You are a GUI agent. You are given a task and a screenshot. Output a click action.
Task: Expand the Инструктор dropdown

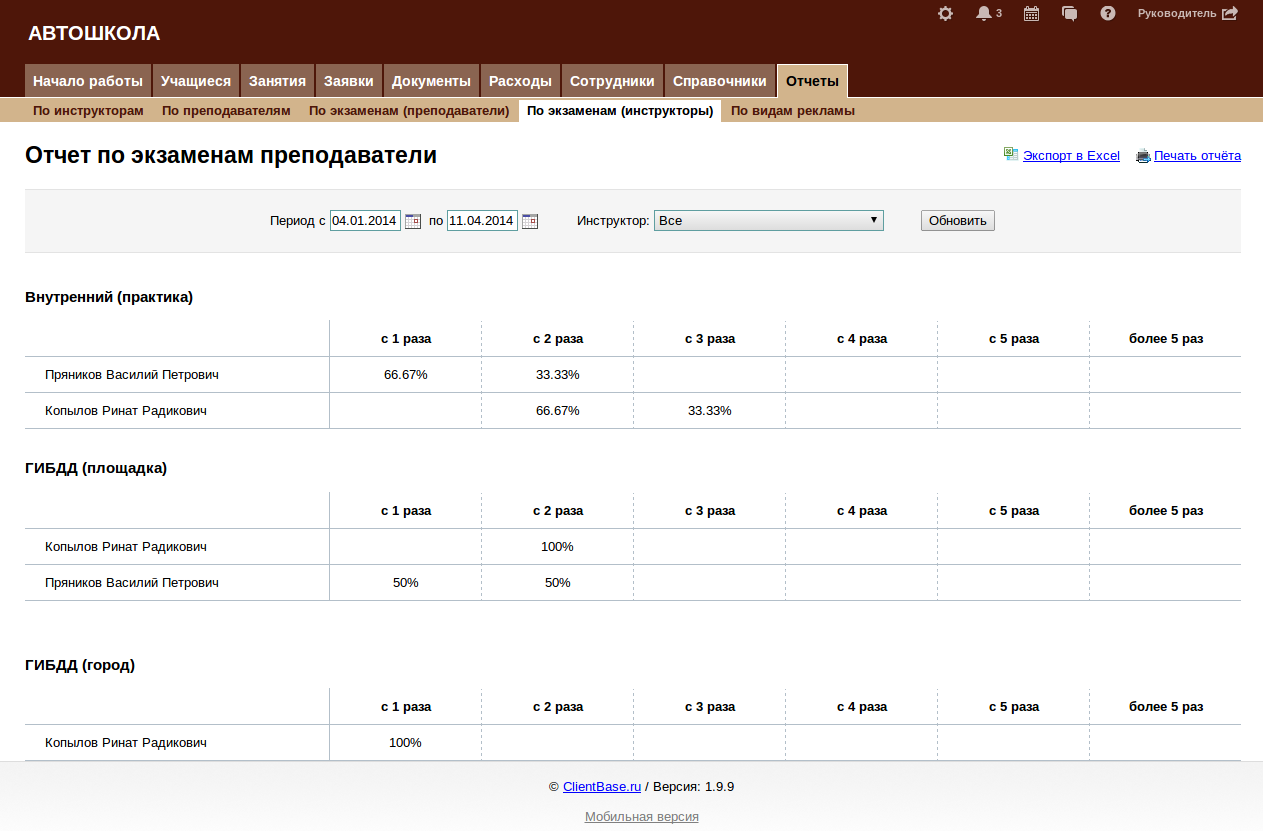click(768, 221)
